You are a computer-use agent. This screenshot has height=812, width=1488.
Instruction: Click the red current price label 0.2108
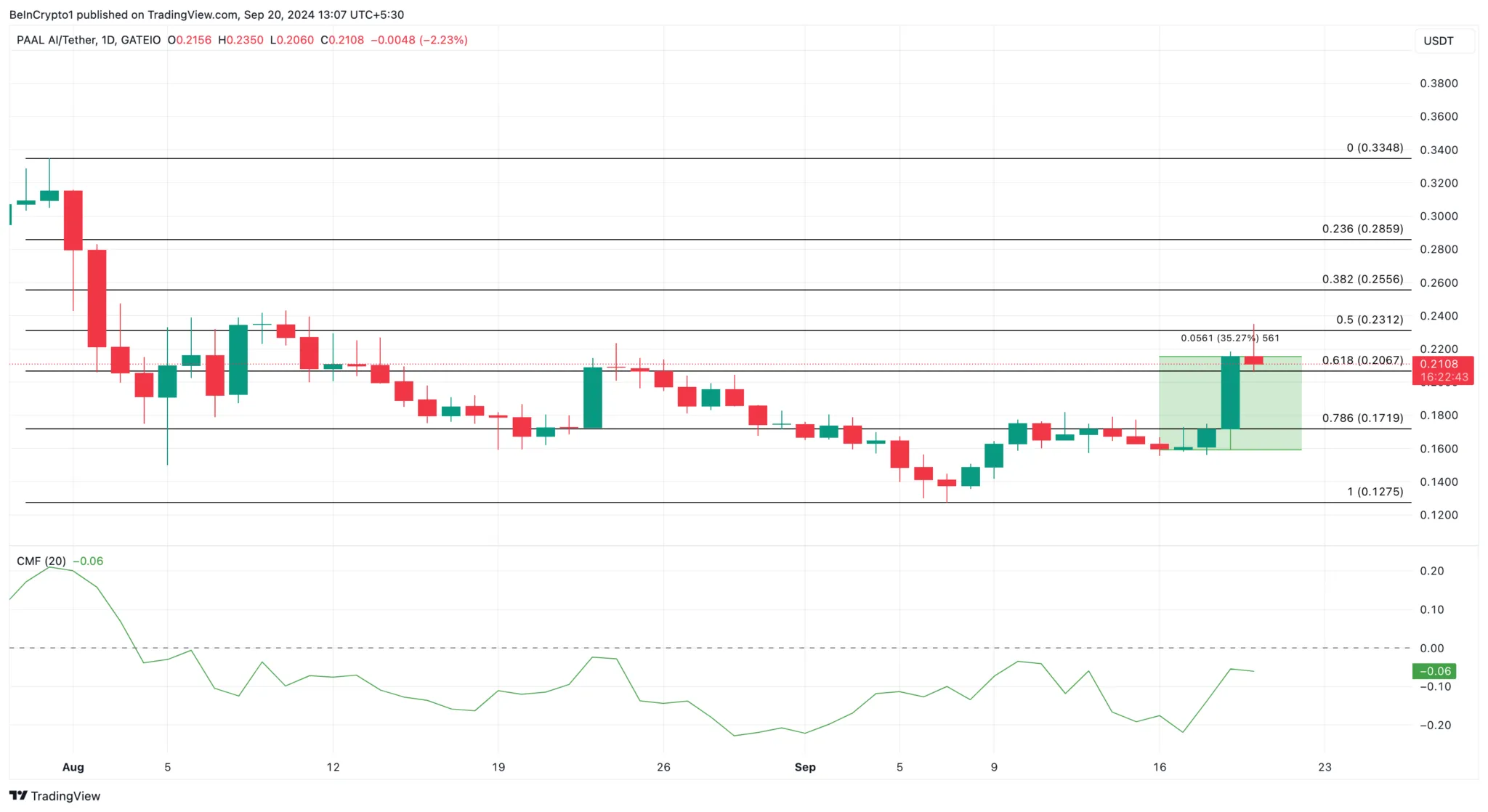[x=1441, y=364]
